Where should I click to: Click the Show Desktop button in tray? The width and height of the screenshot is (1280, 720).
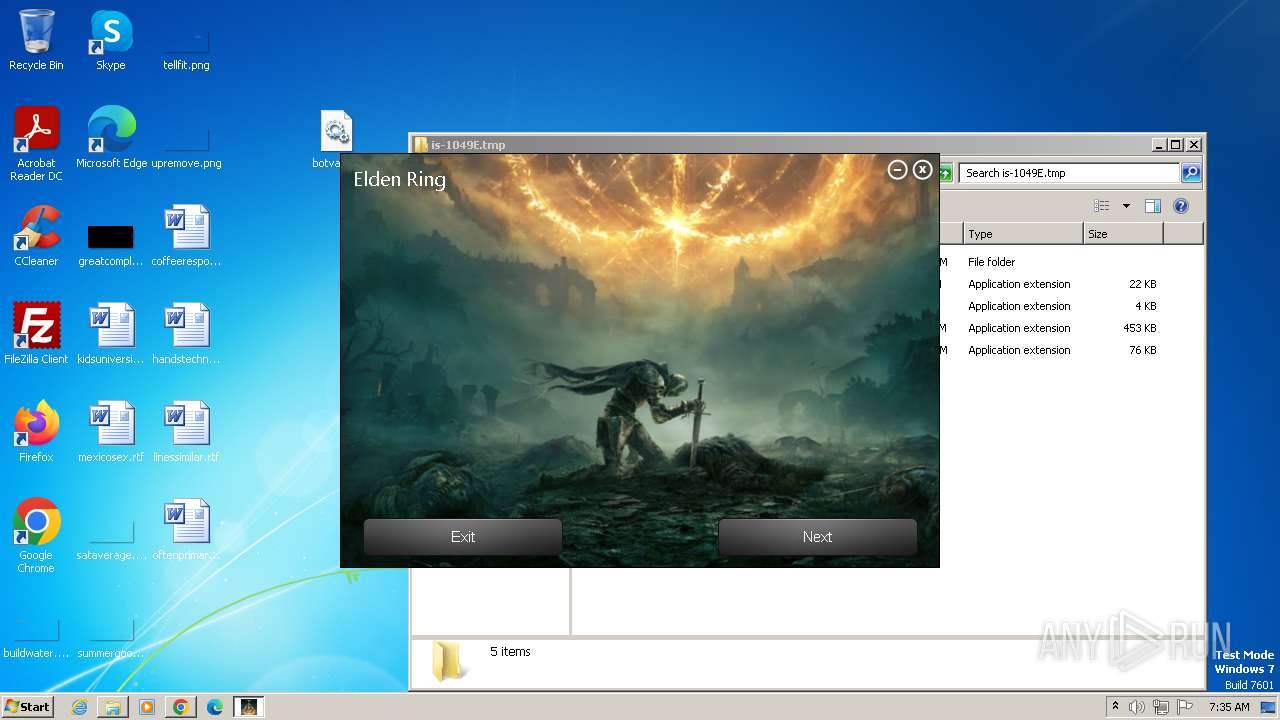coord(1270,707)
